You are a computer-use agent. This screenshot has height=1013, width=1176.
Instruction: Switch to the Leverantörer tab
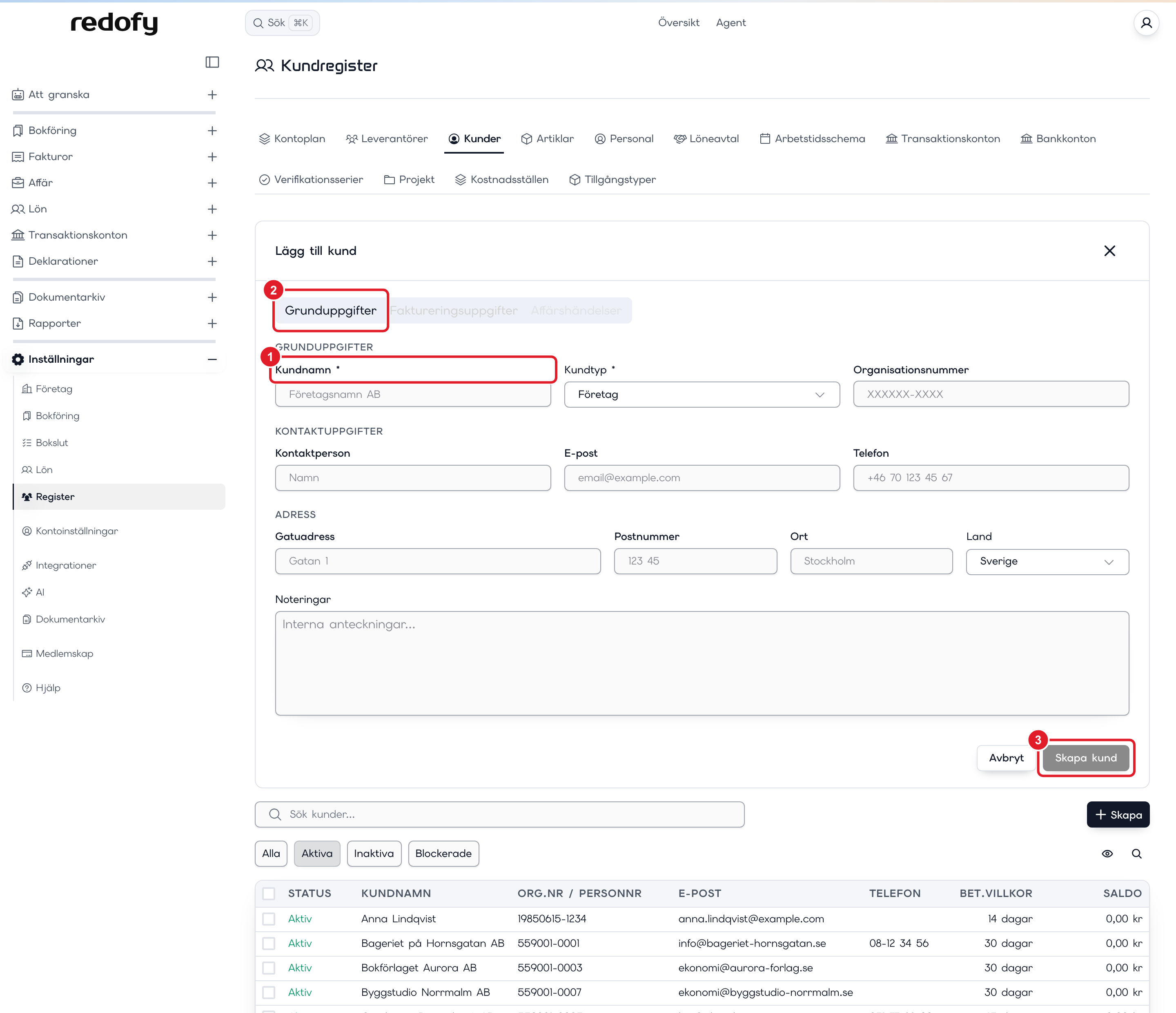387,138
